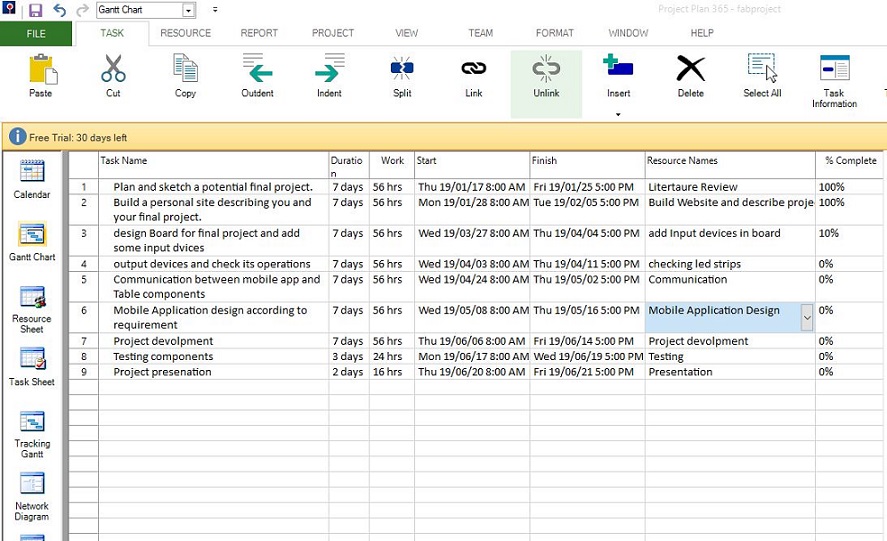The height and width of the screenshot is (541, 887).
Task: Select row number 1 header
Action: tap(84, 187)
